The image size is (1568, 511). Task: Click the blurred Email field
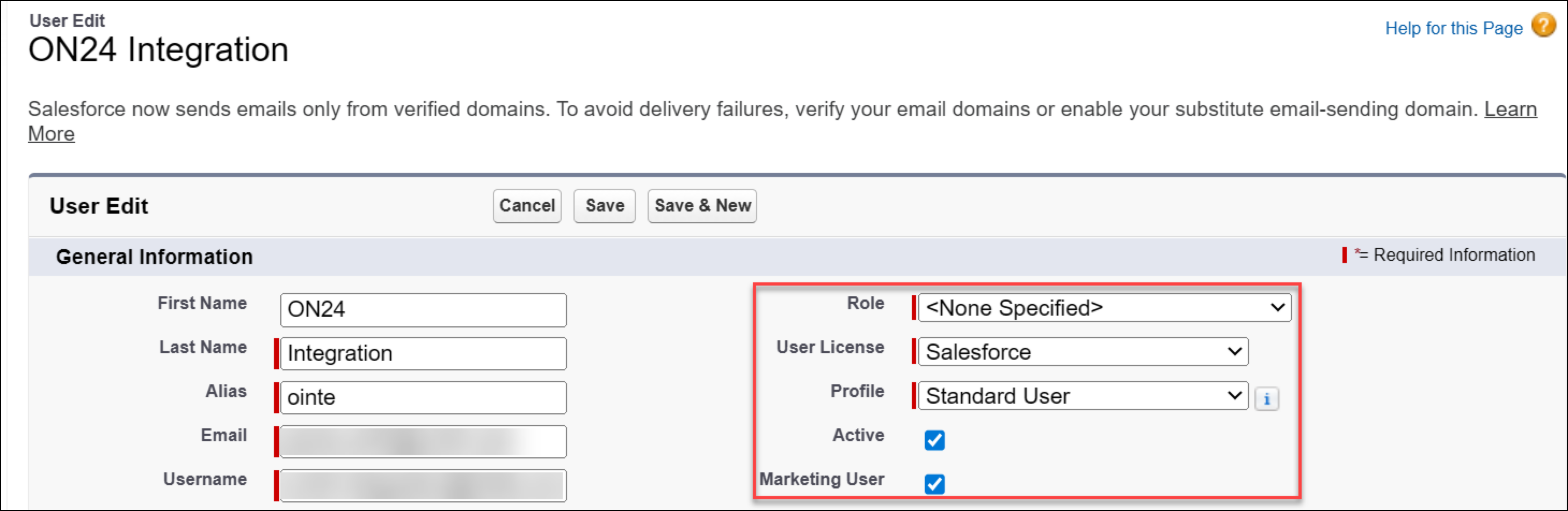tap(423, 442)
